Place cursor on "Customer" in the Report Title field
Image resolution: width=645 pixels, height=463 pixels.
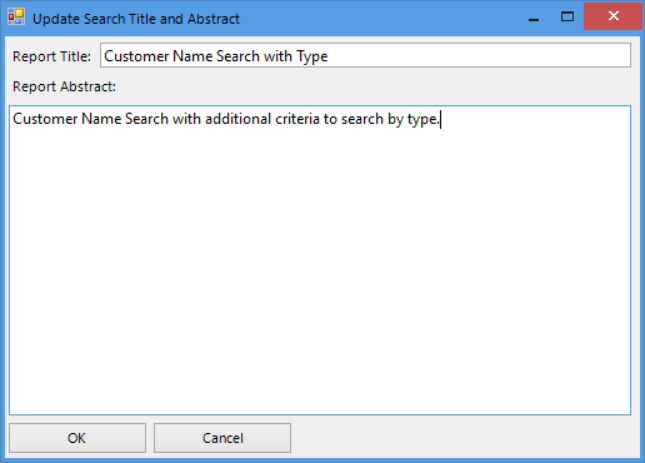point(135,56)
